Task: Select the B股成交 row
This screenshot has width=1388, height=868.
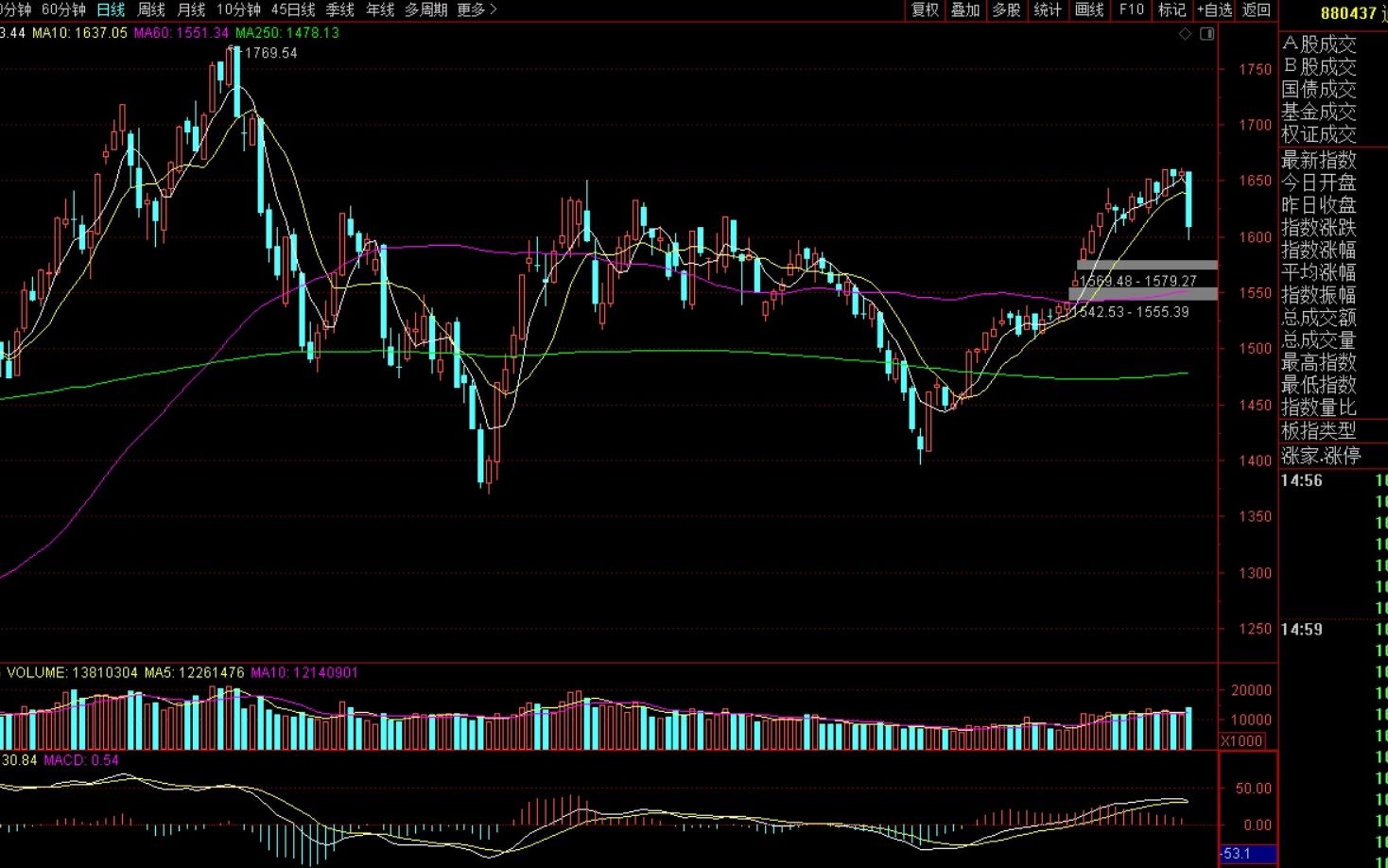Action: click(x=1319, y=67)
